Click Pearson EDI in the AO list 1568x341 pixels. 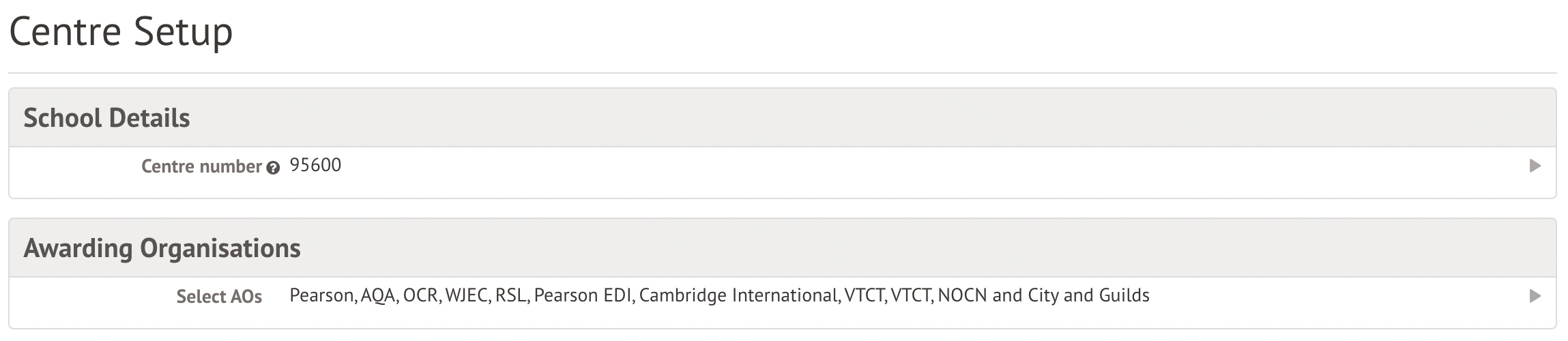tap(583, 295)
